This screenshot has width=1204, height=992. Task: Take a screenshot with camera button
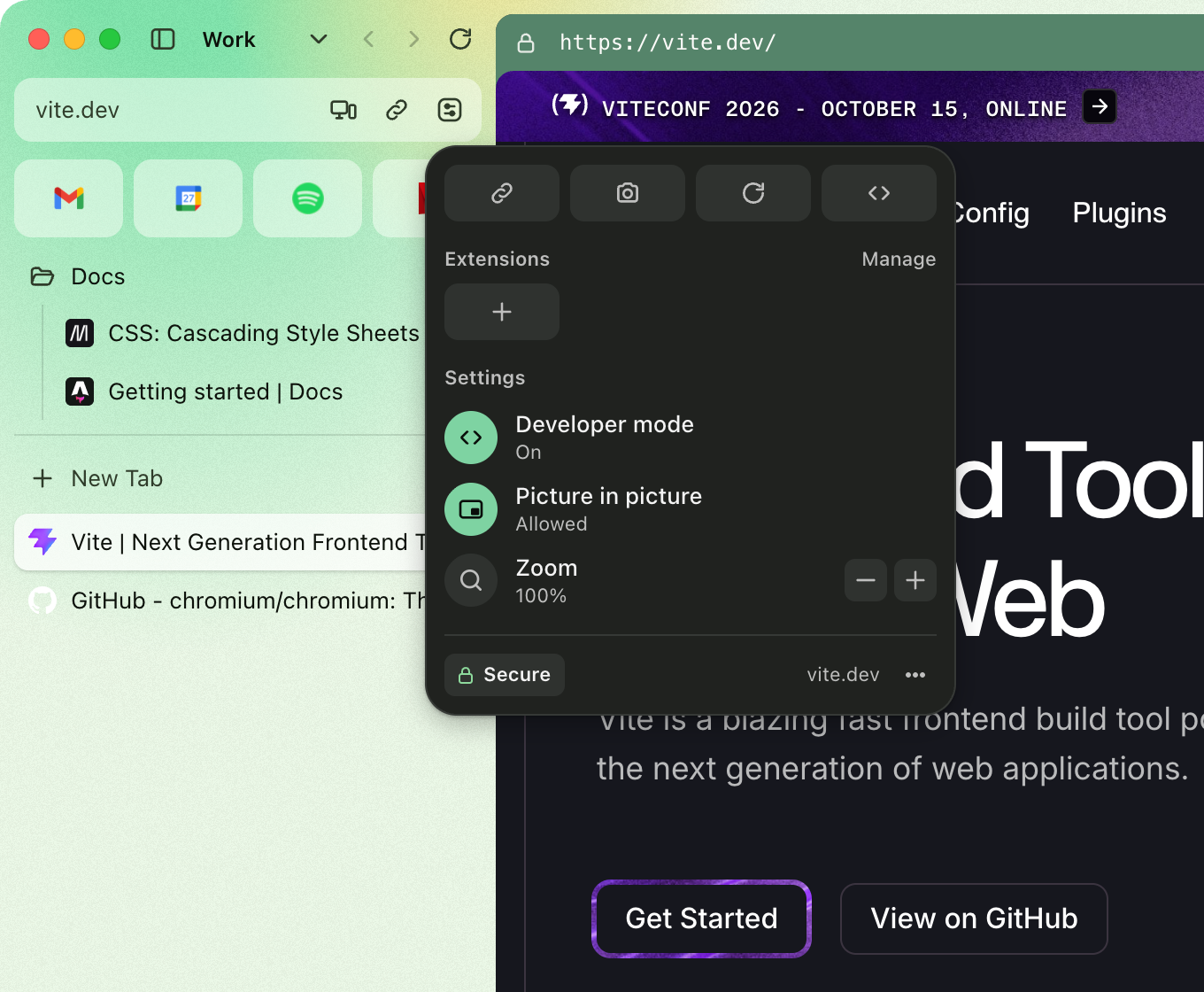[628, 193]
